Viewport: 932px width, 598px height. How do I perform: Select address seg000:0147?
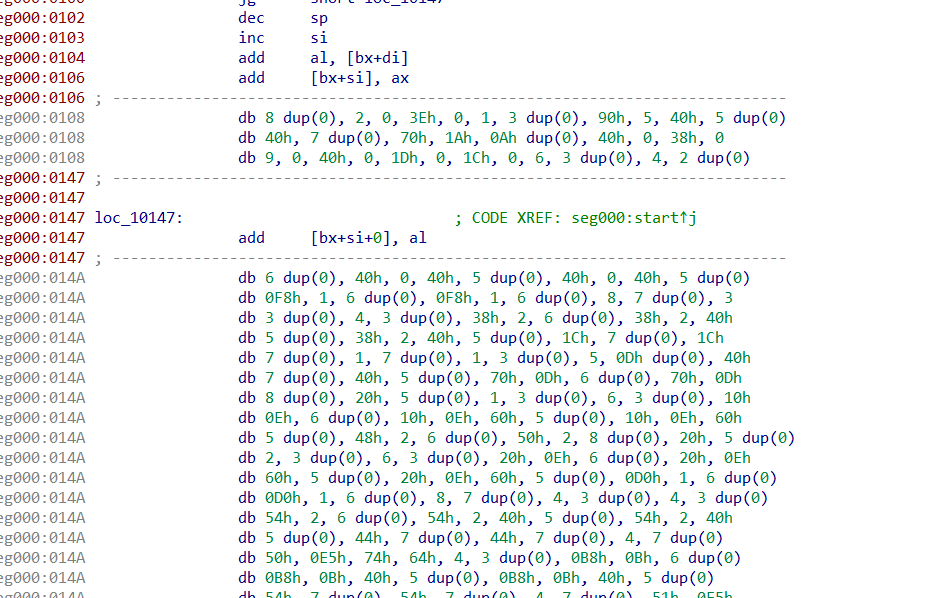click(40, 217)
